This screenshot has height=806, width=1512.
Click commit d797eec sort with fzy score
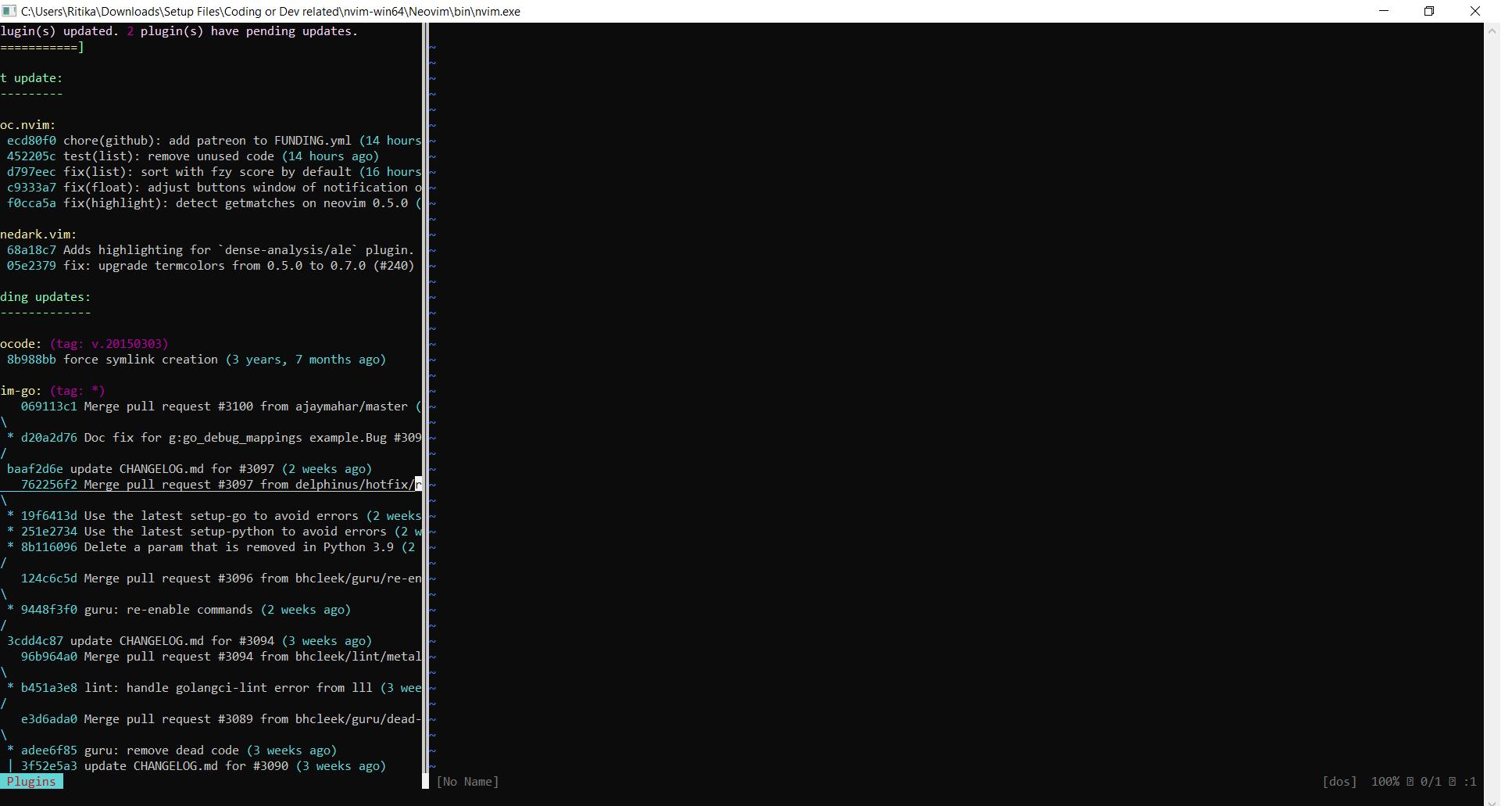[214, 172]
